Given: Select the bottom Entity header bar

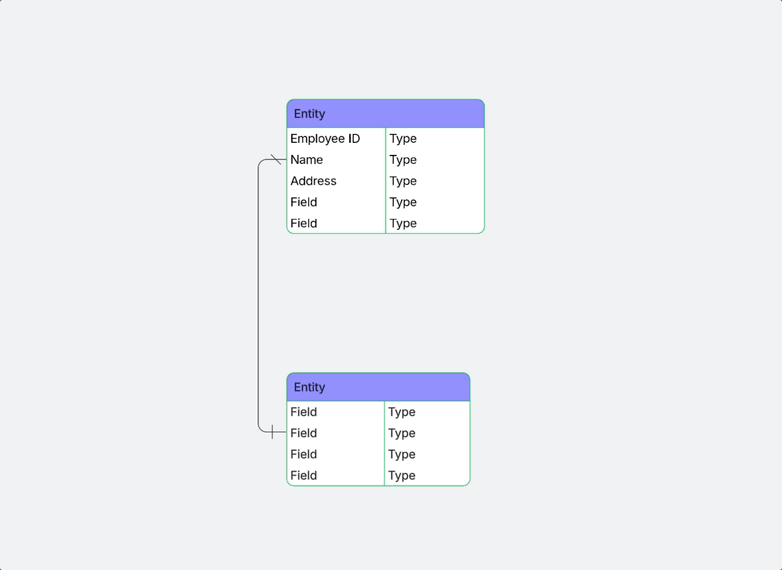Looking at the screenshot, I should [378, 387].
